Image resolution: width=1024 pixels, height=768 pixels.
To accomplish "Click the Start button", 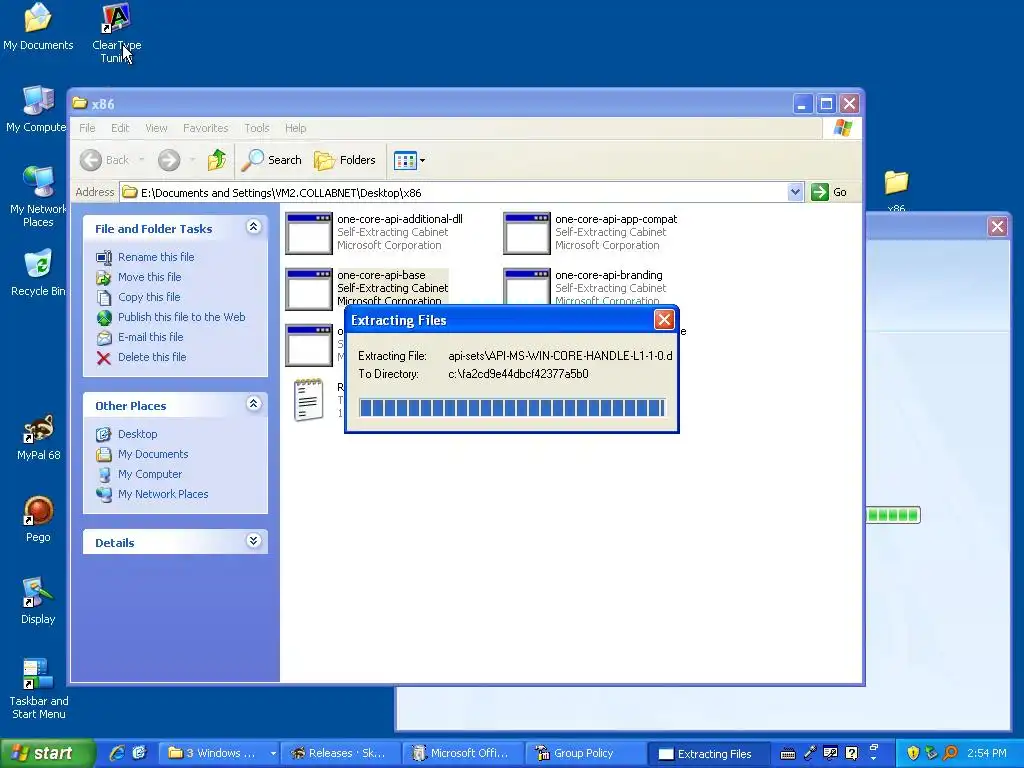I will click(x=46, y=754).
